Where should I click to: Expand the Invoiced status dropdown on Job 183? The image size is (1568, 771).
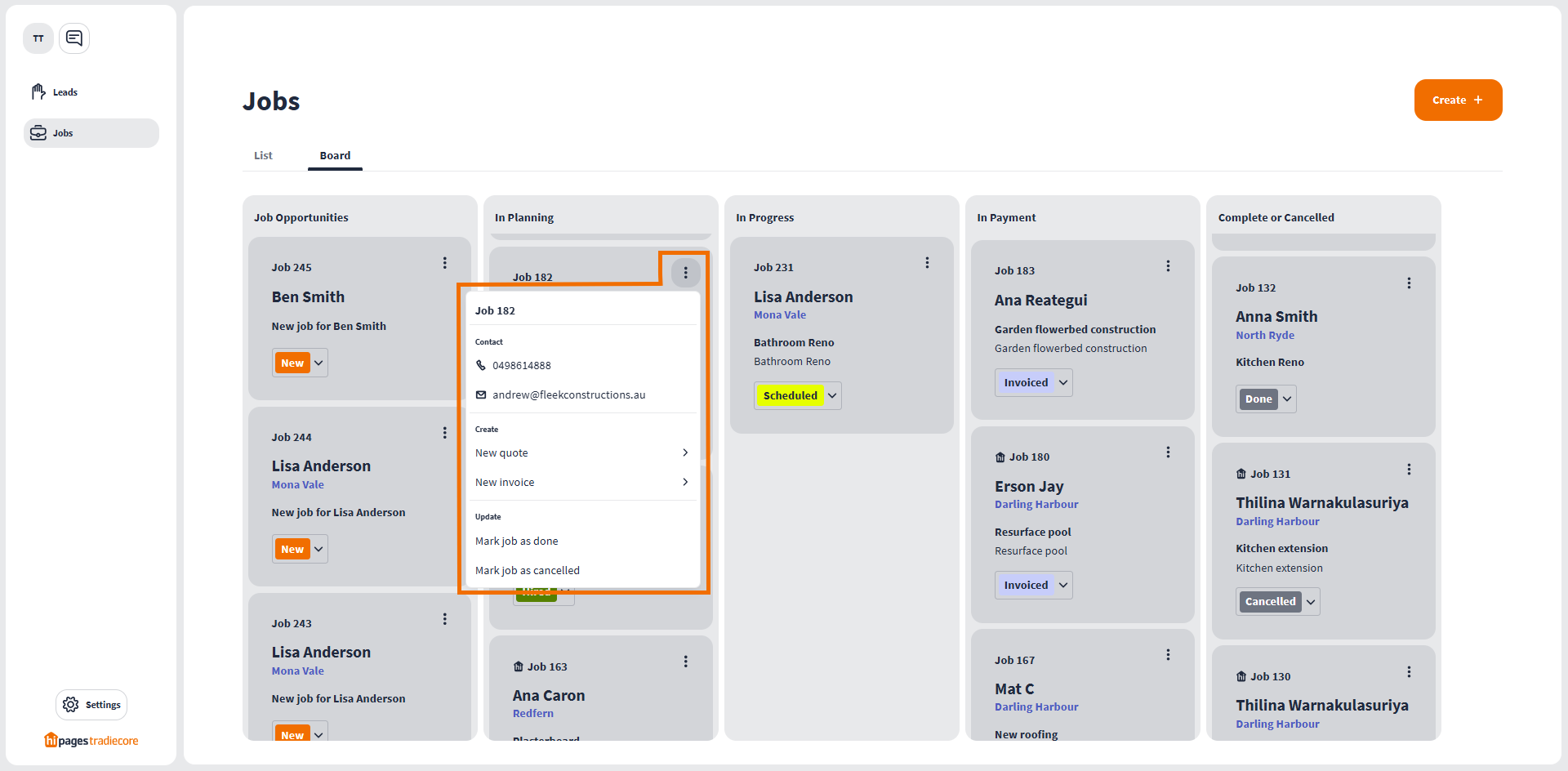1063,383
